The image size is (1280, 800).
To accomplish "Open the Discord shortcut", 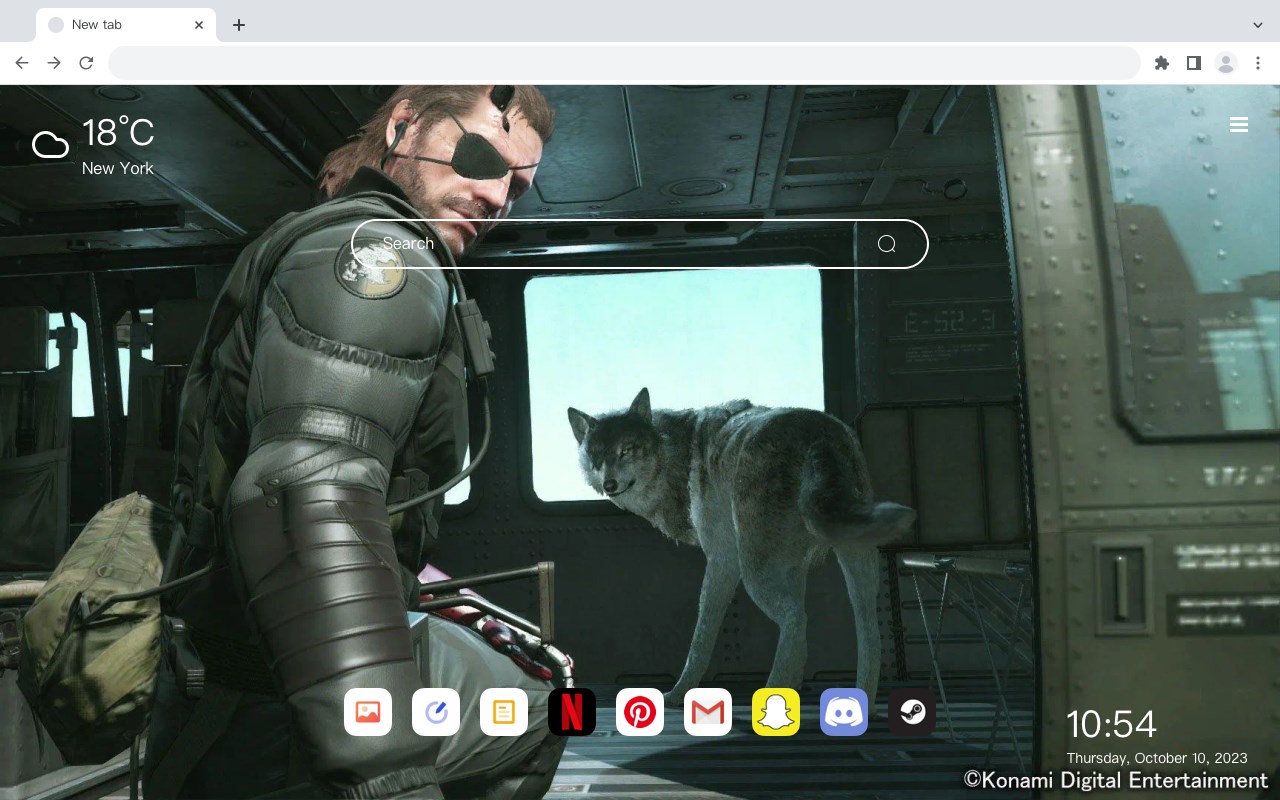I will point(844,712).
